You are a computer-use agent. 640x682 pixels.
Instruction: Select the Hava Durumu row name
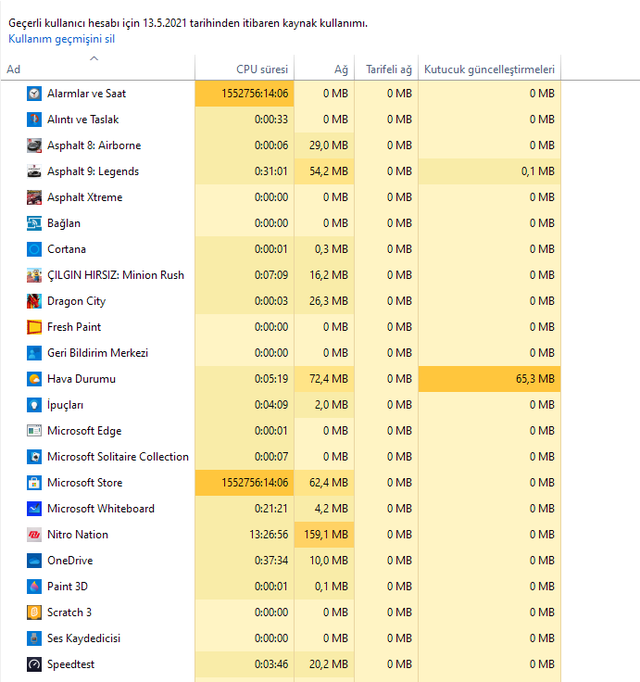[81, 379]
